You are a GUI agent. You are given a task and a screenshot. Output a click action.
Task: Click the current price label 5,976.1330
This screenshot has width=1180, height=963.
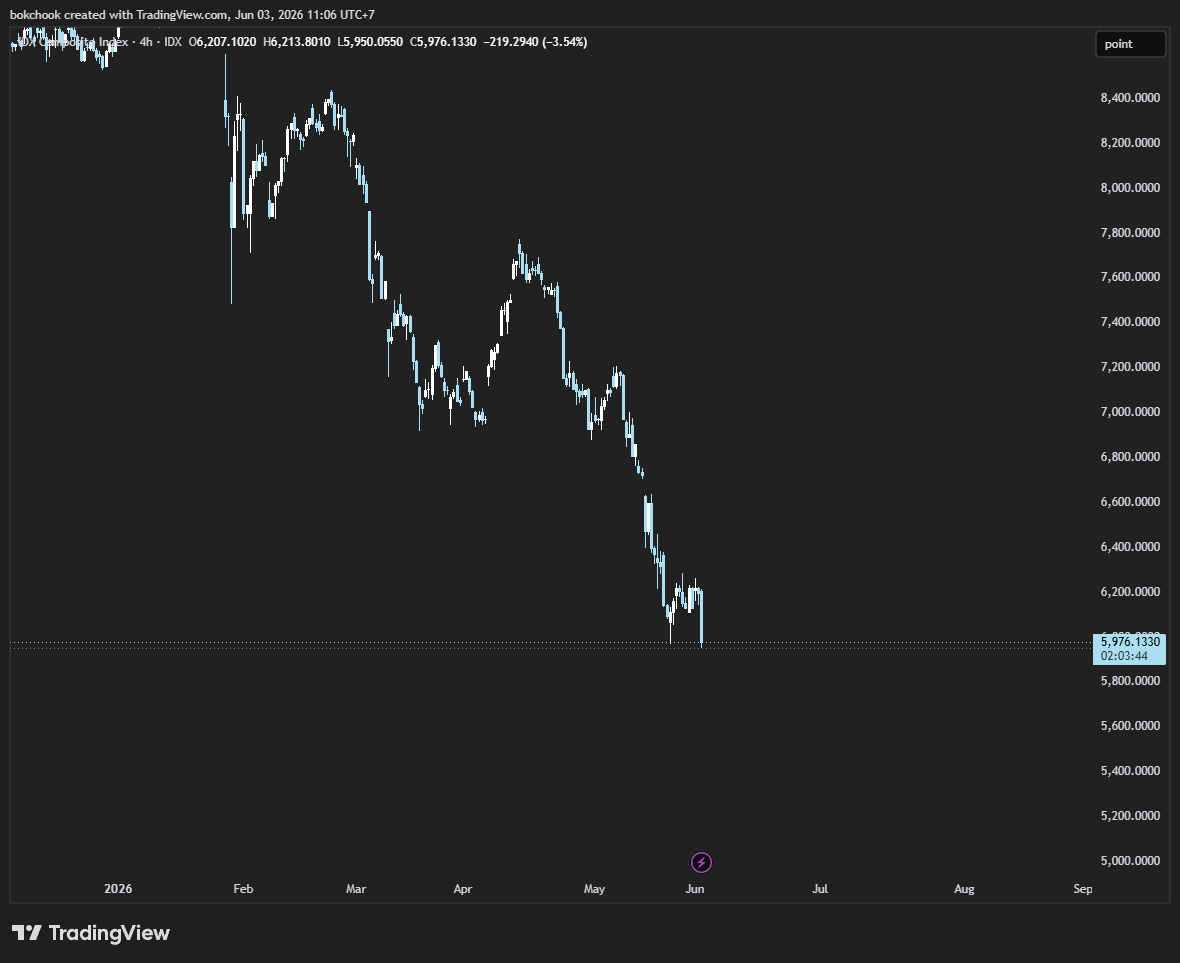pyautogui.click(x=1130, y=642)
